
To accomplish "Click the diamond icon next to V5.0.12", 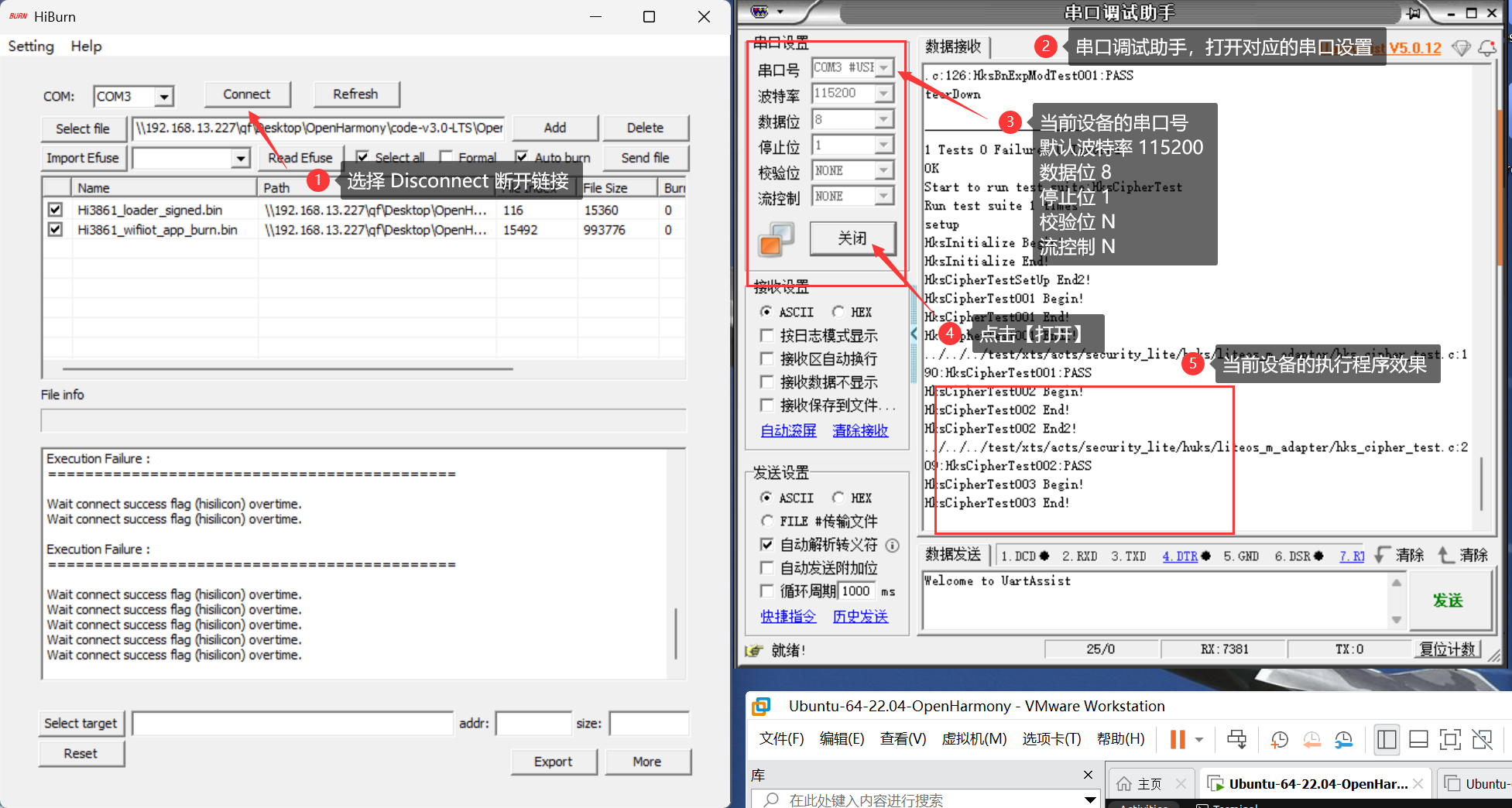I will [1462, 47].
